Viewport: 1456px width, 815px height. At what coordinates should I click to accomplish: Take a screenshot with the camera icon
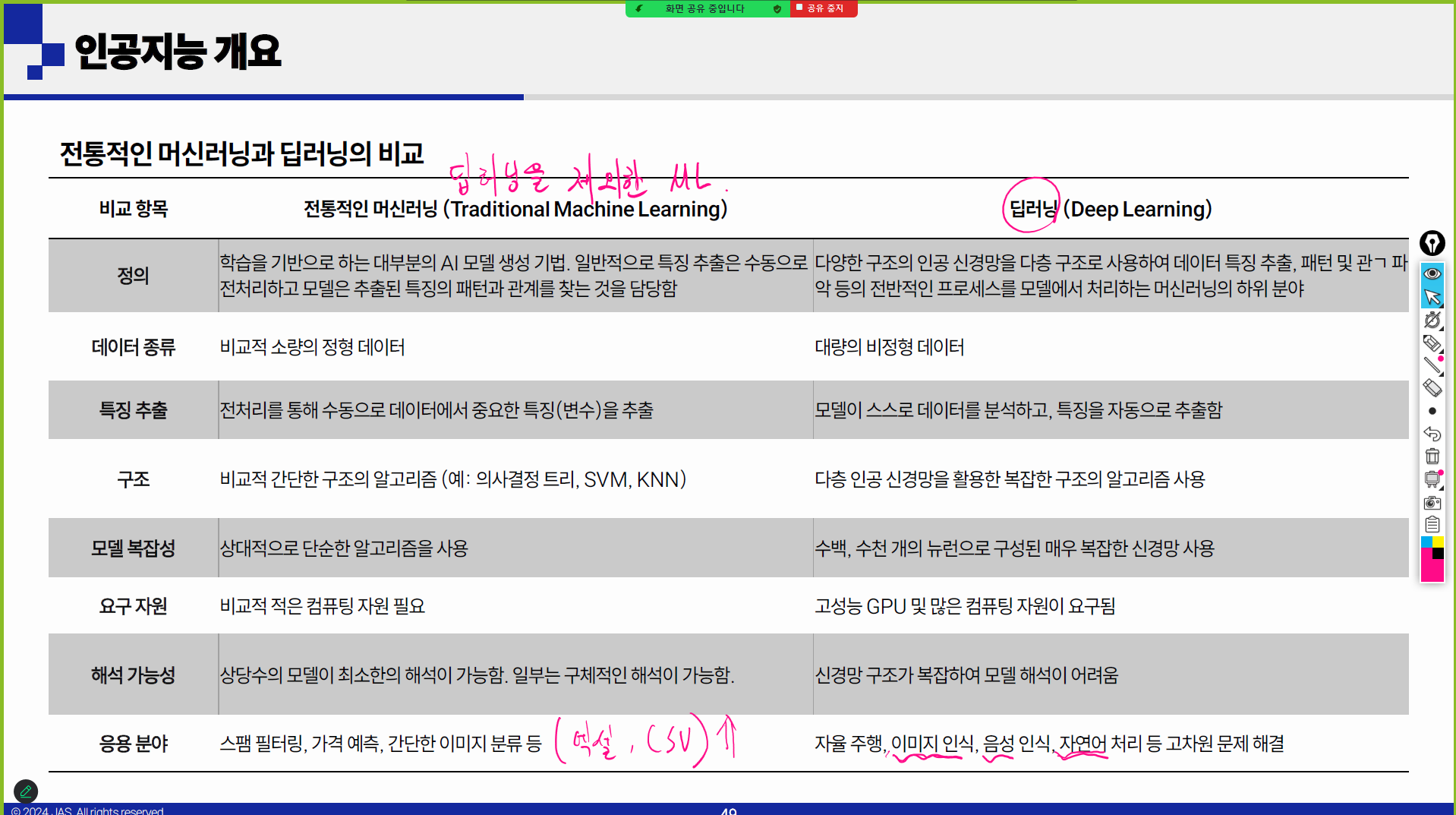[x=1432, y=502]
